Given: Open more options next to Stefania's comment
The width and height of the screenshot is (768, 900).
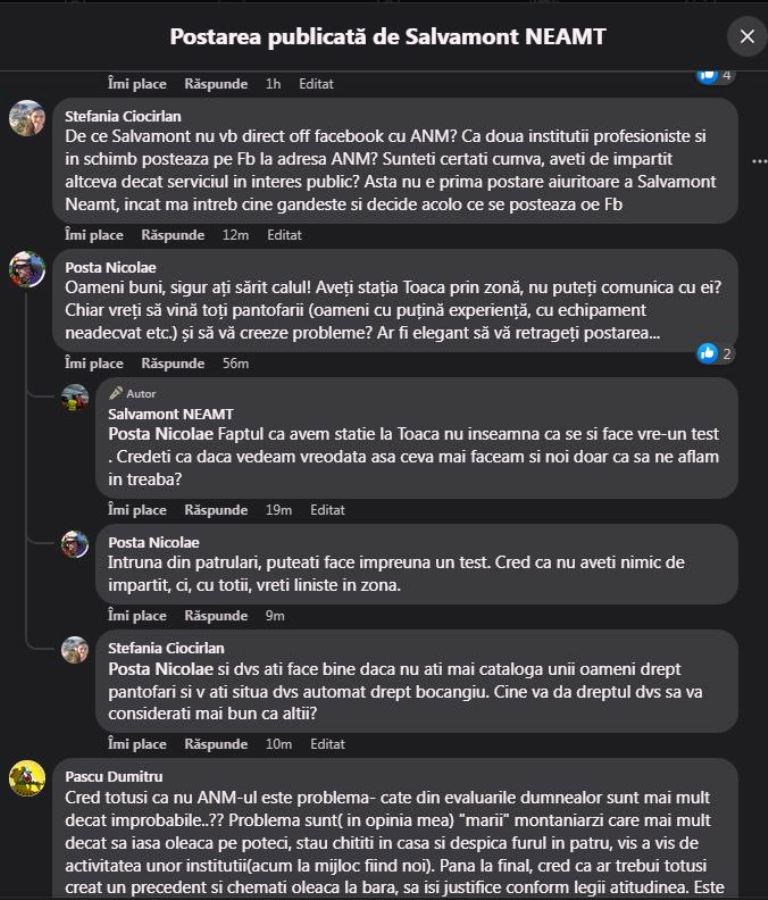Looking at the screenshot, I should coord(758,161).
